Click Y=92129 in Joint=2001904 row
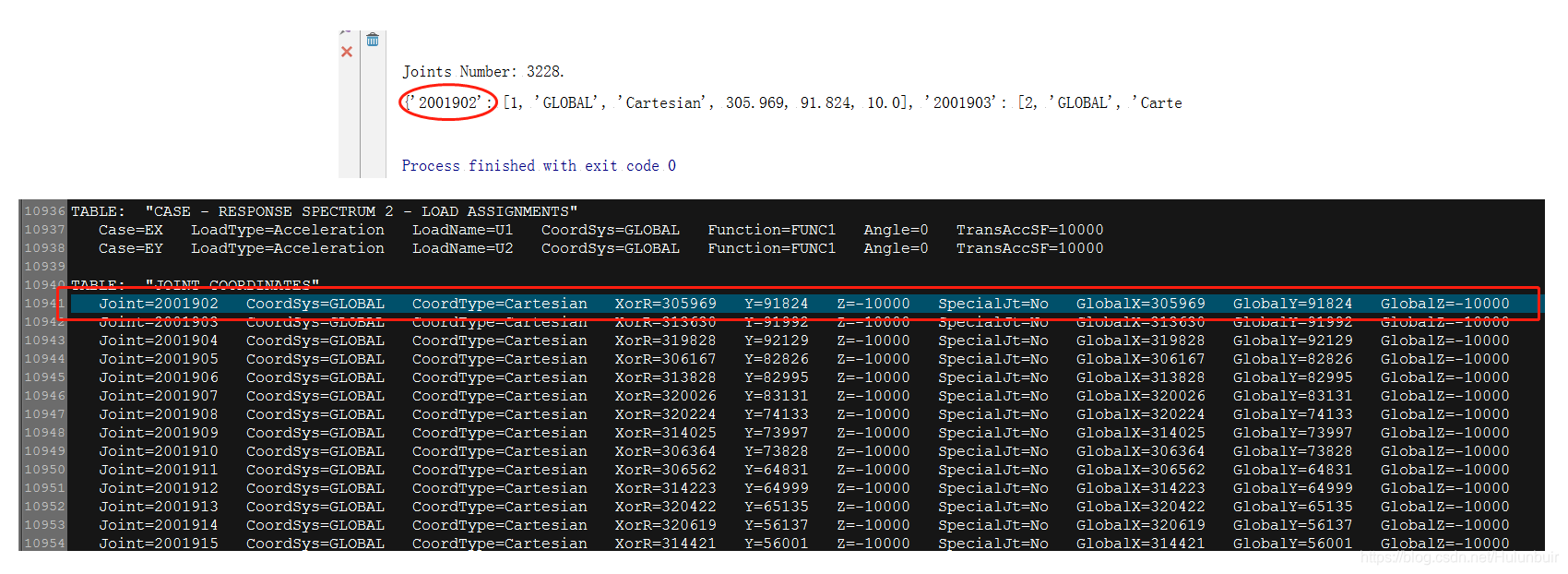Image resolution: width=1568 pixels, height=574 pixels. tap(776, 341)
